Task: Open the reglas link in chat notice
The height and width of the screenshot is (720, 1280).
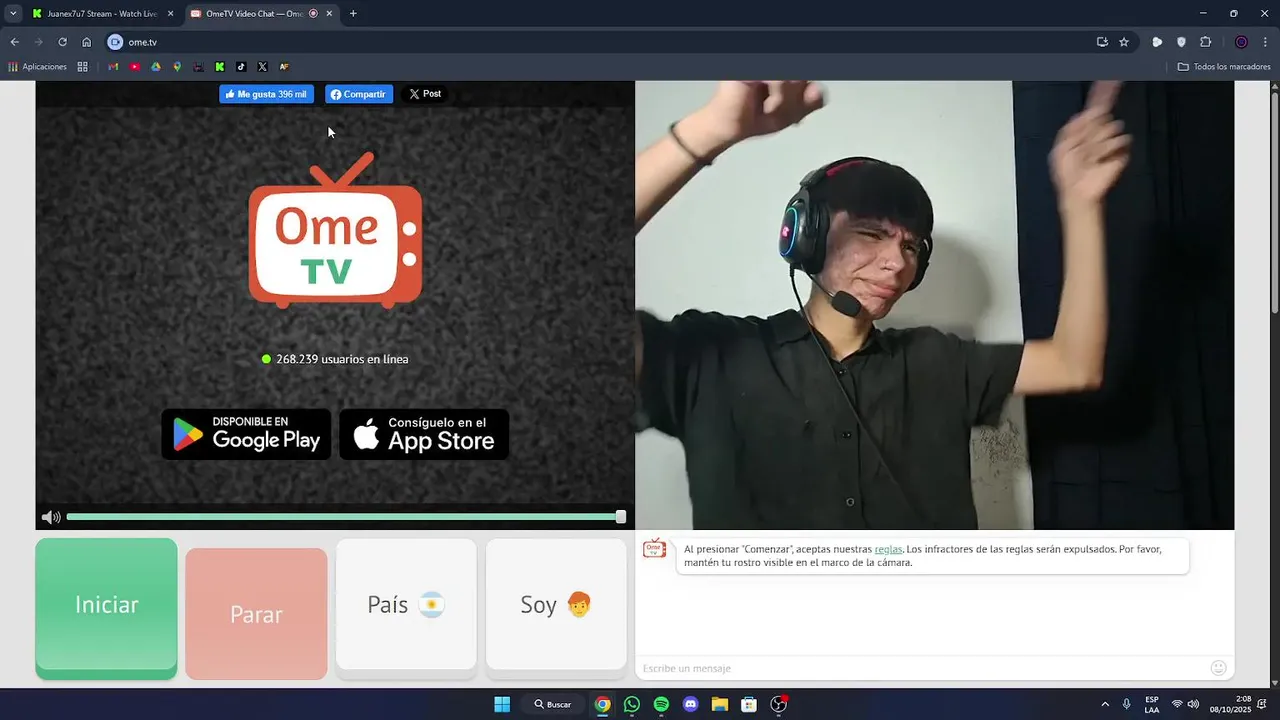Action: [x=888, y=549]
